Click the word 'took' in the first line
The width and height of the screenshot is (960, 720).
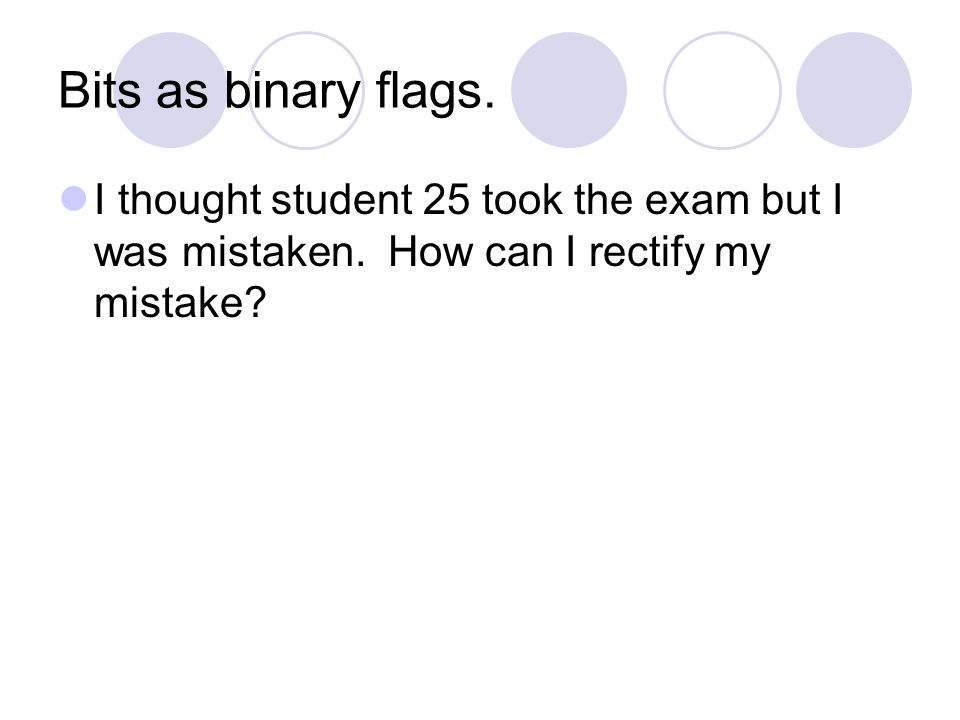pyautogui.click(x=522, y=200)
